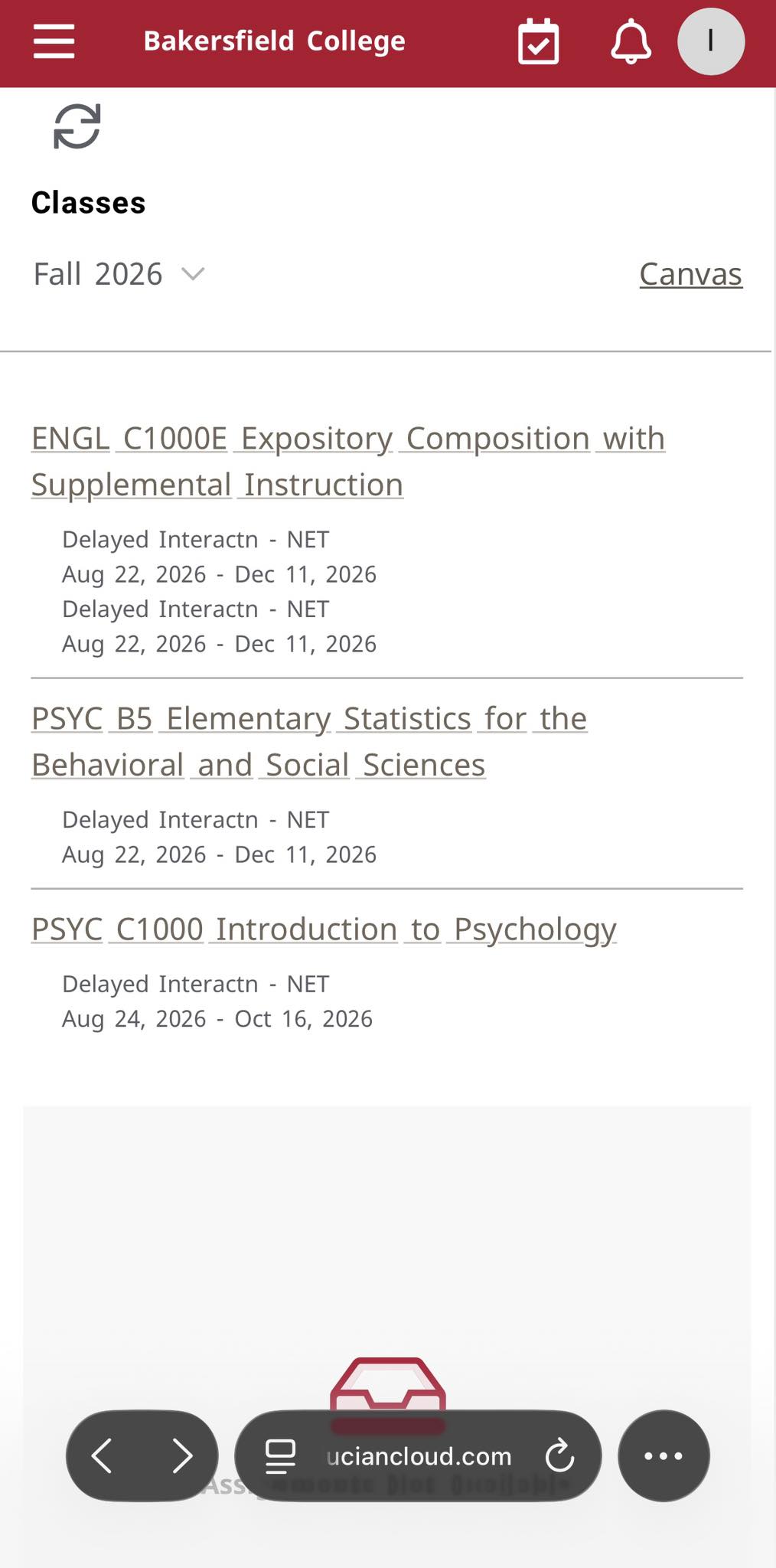This screenshot has height=1568, width=776.
Task: Open the page settings icon beside URL
Action: [x=280, y=1455]
